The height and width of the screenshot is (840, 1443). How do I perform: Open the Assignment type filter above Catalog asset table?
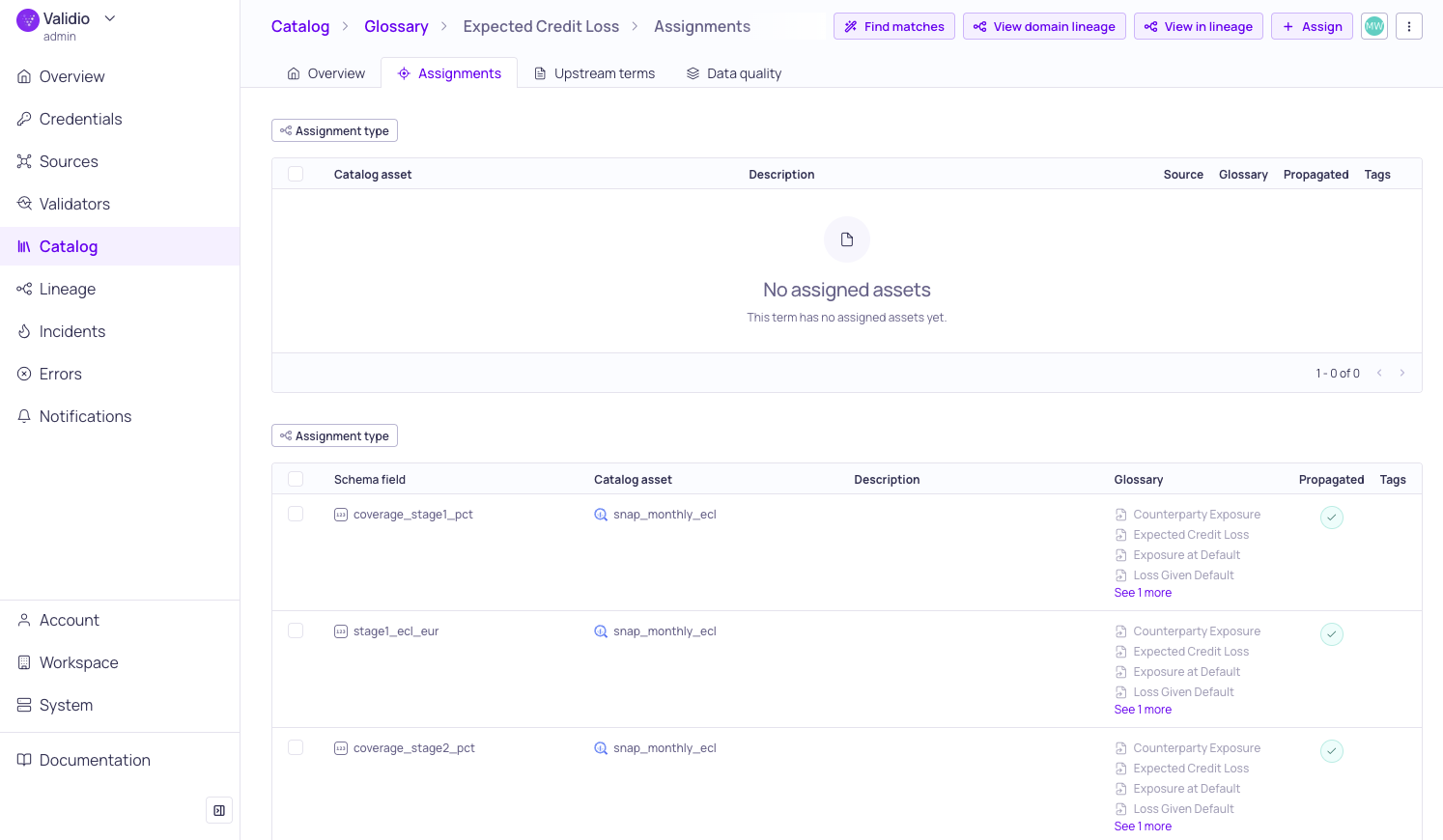coord(334,130)
